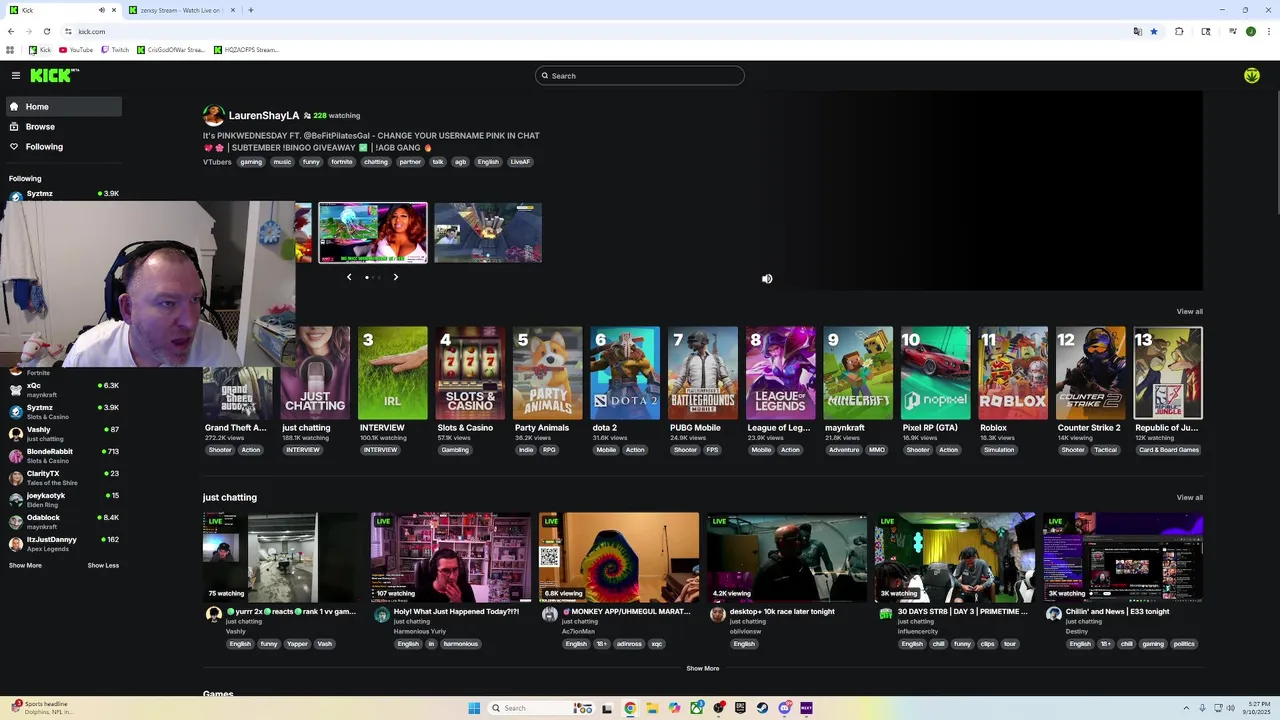The height and width of the screenshot is (720, 1280).
Task: Click View all for just chatting
Action: point(1189,498)
